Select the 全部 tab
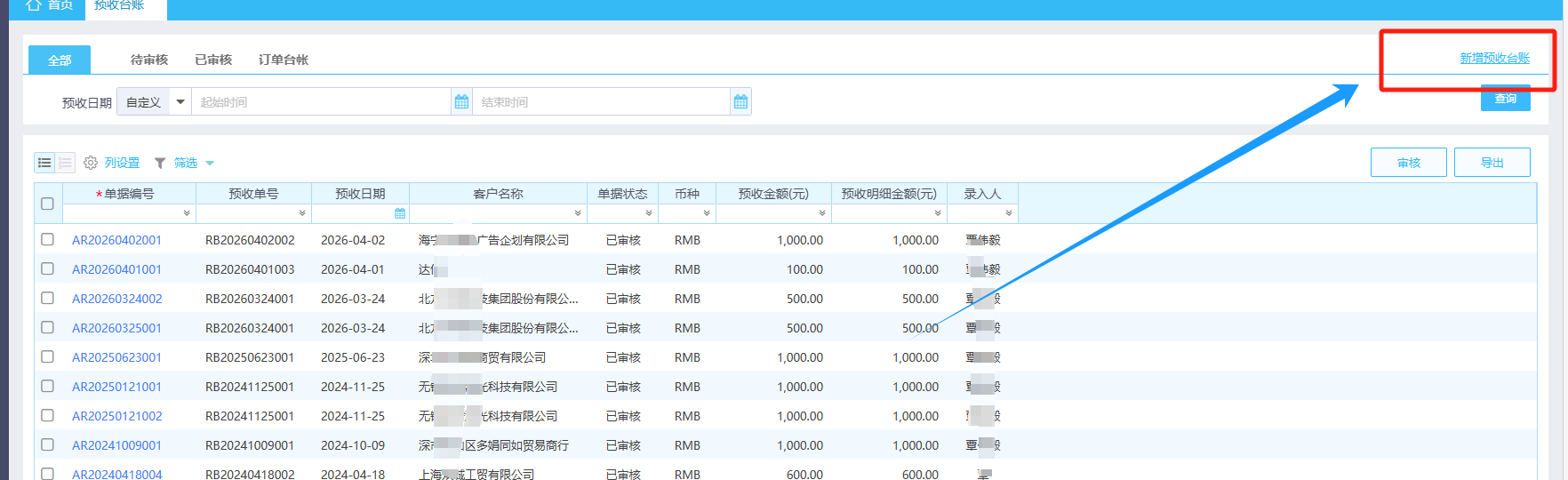1568x480 pixels. pos(60,60)
